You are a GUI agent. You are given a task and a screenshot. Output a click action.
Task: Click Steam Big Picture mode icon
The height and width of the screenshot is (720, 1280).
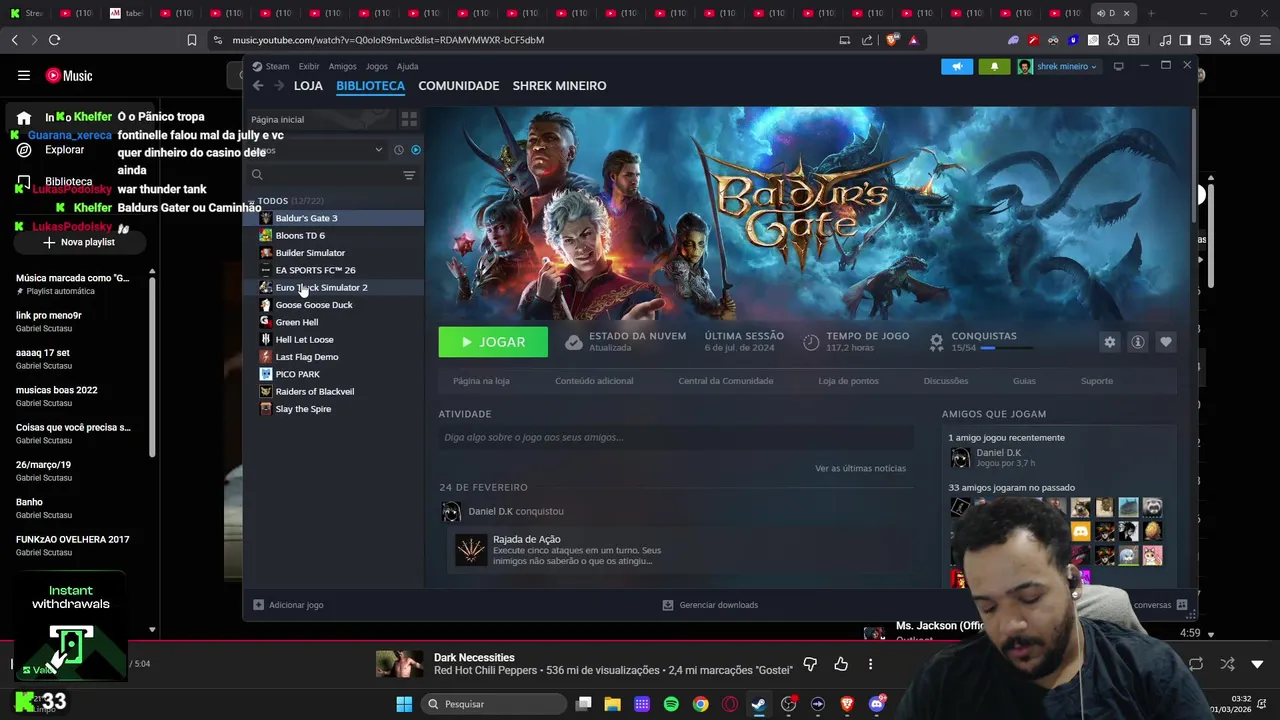[1119, 66]
